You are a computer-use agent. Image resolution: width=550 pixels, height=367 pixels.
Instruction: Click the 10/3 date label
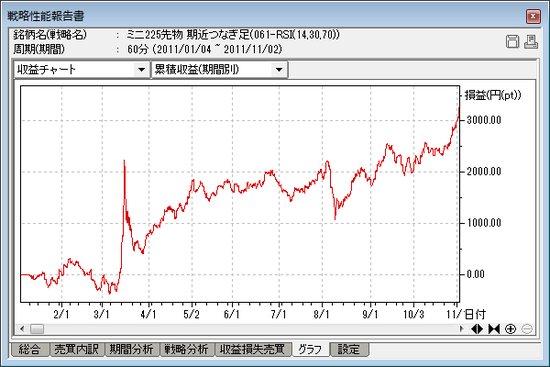414,314
